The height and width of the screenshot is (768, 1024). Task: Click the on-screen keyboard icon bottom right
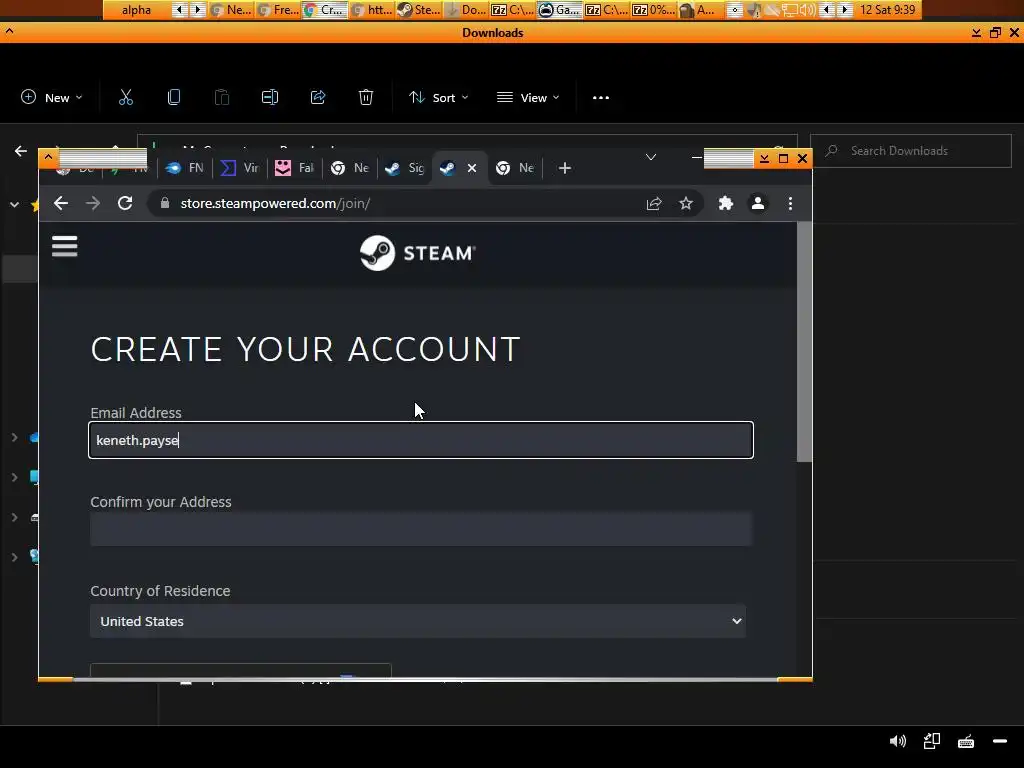coord(966,741)
